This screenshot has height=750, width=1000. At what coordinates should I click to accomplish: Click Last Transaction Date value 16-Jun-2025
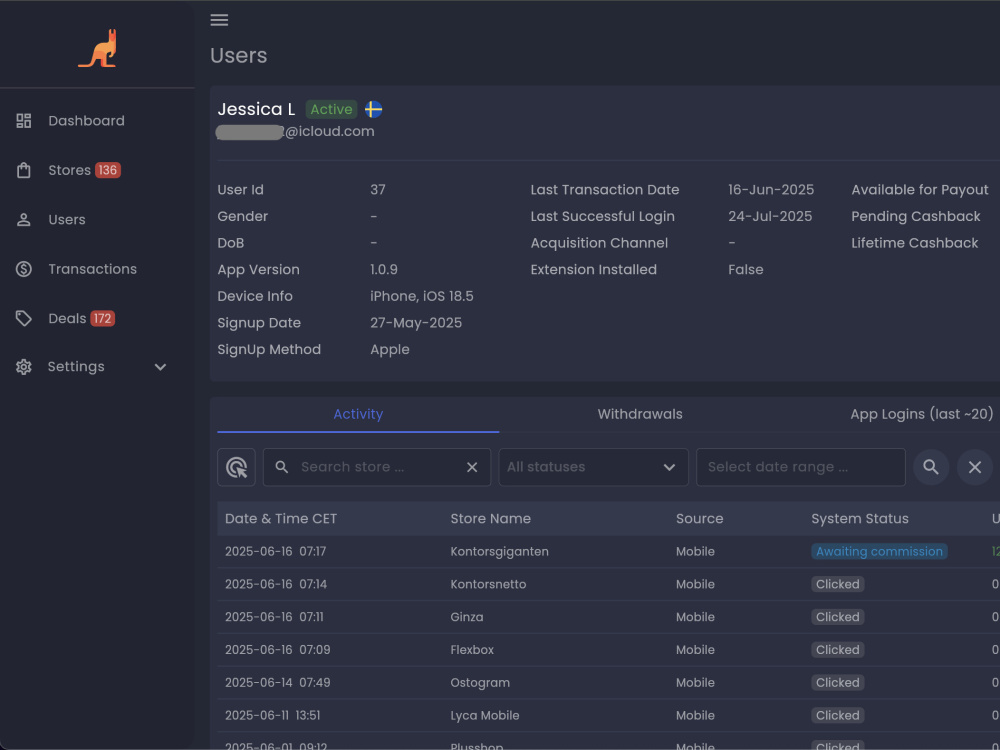pyautogui.click(x=771, y=189)
